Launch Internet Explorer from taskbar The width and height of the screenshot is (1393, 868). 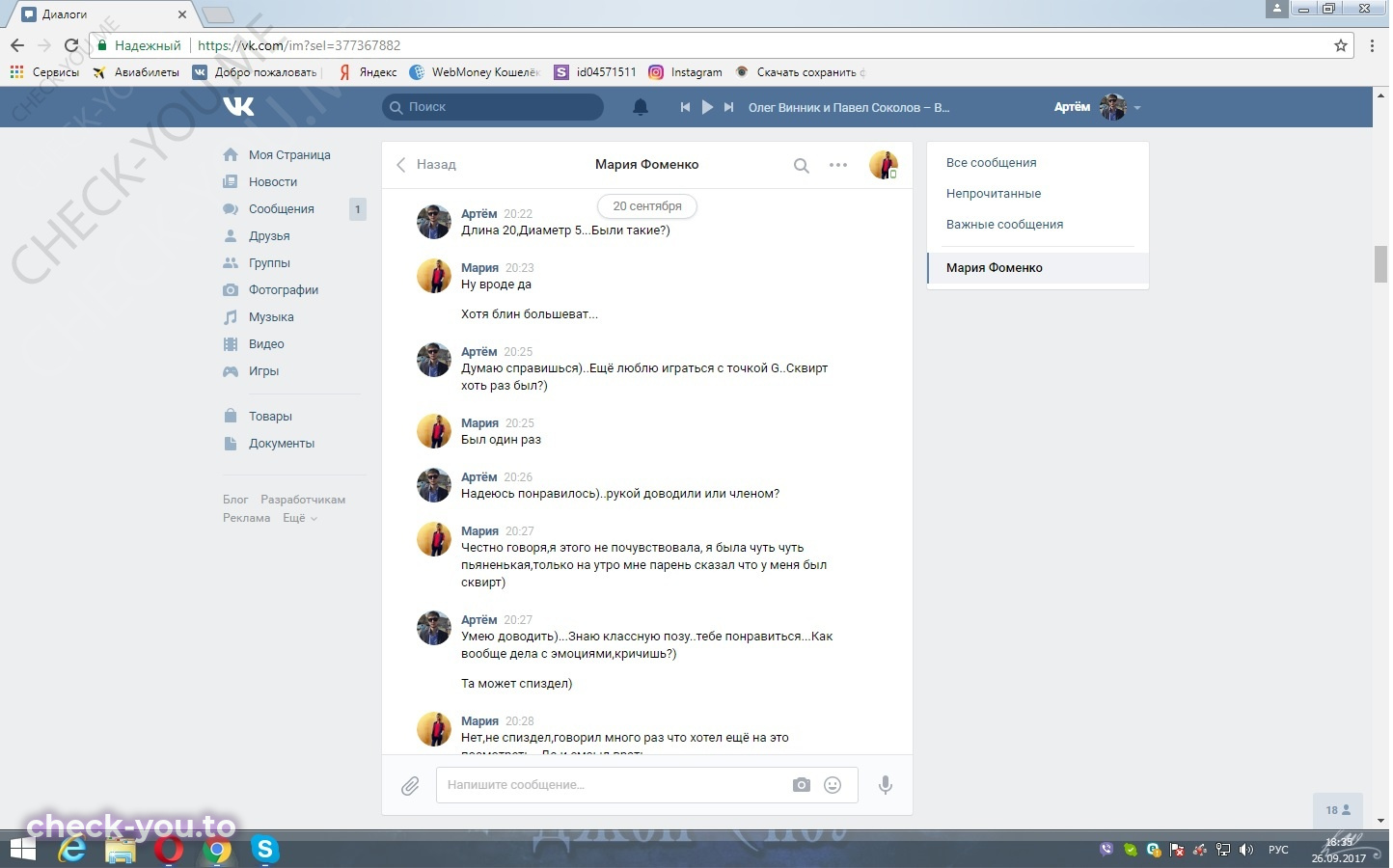72,850
